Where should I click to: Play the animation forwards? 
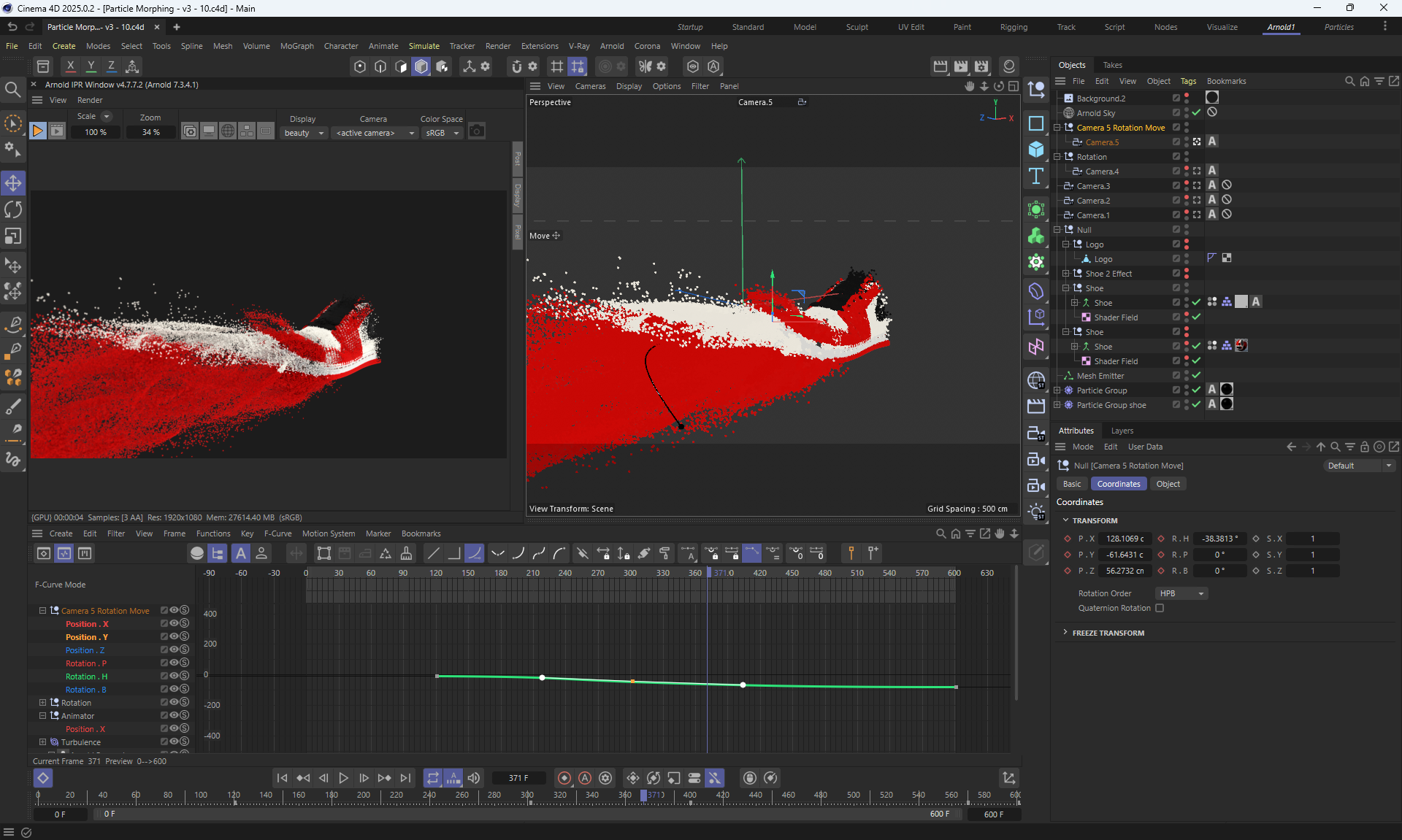(343, 778)
